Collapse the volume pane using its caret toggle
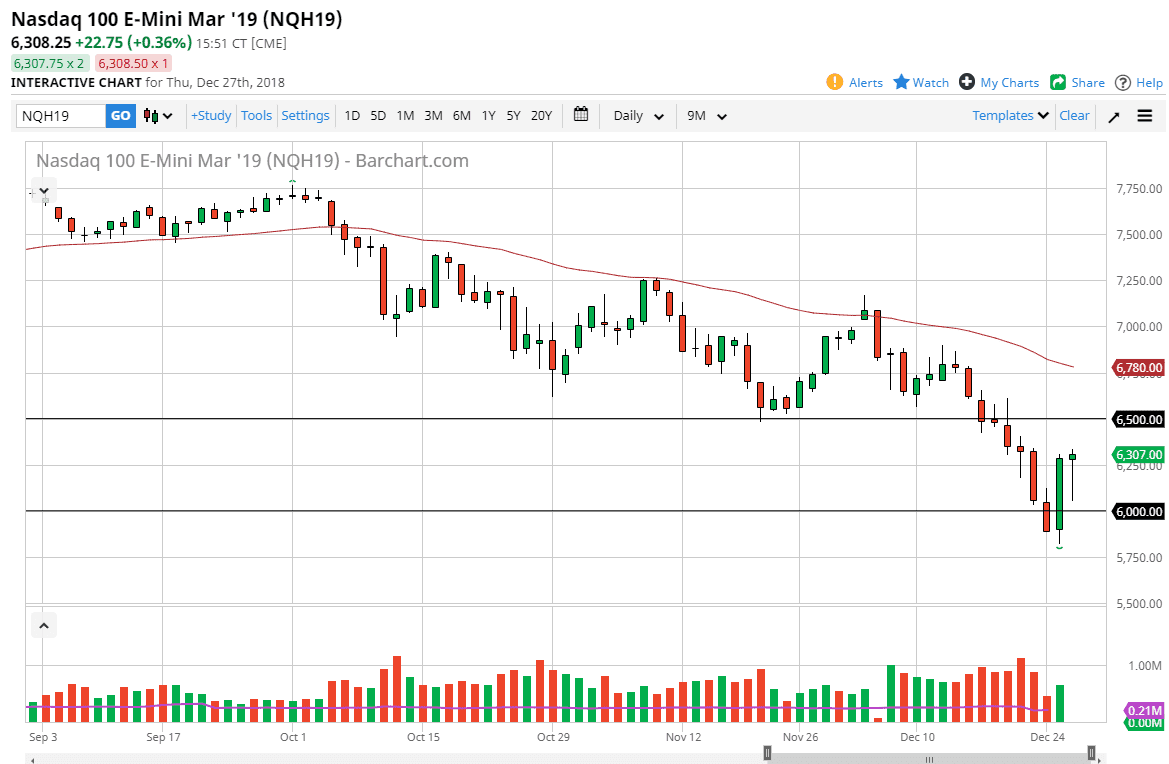The width and height of the screenshot is (1169, 764). pos(43,624)
